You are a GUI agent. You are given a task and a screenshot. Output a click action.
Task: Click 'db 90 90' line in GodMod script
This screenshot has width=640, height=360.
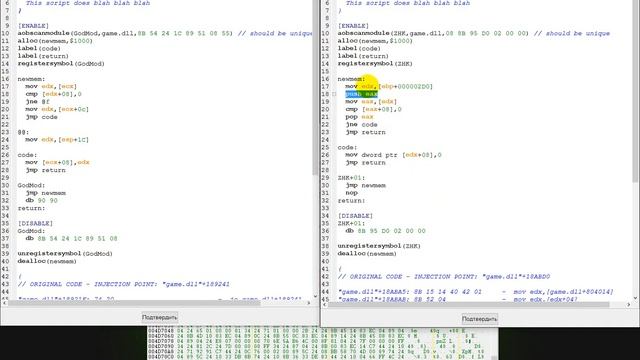click(x=41, y=200)
